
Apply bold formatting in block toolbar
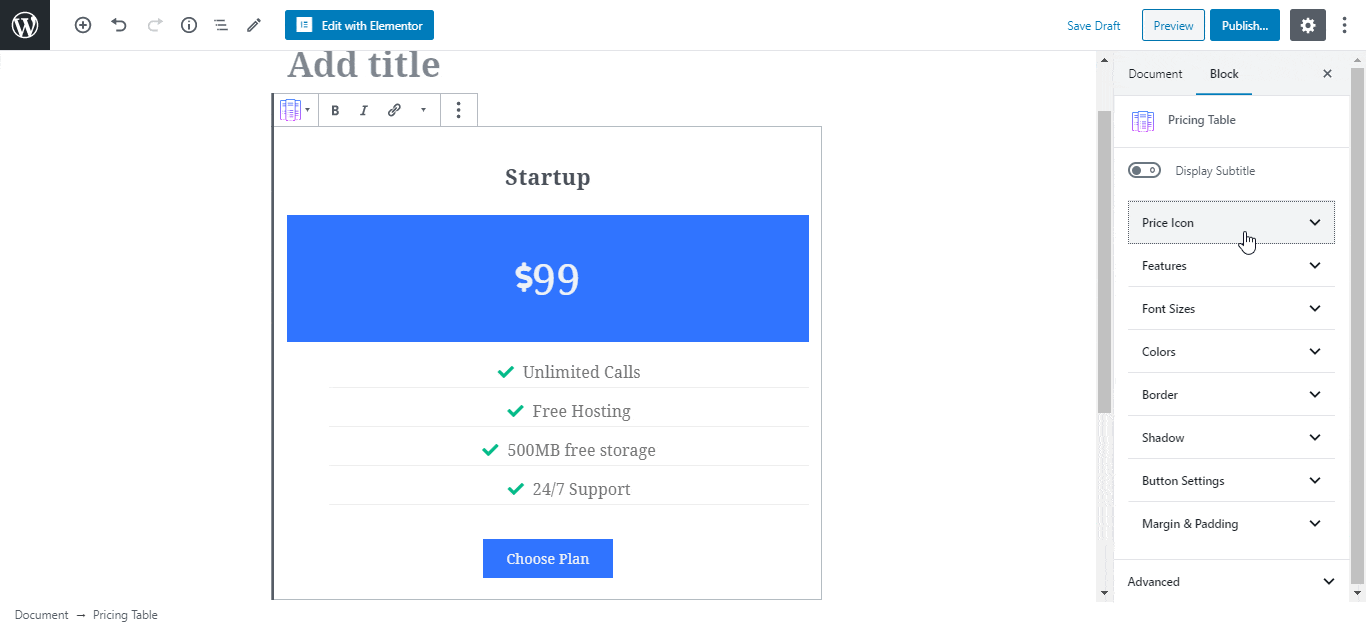335,110
